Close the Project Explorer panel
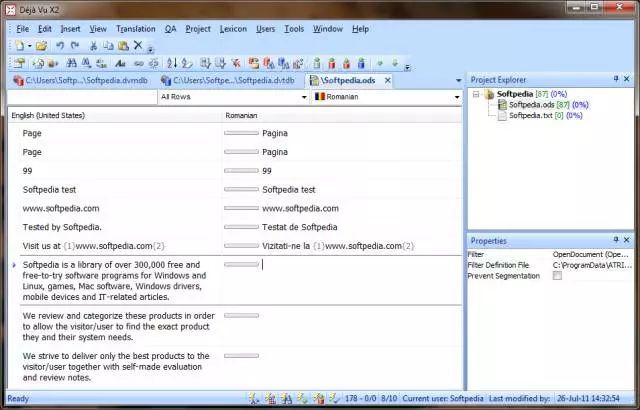This screenshot has width=640, height=410. pyautogui.click(x=627, y=79)
